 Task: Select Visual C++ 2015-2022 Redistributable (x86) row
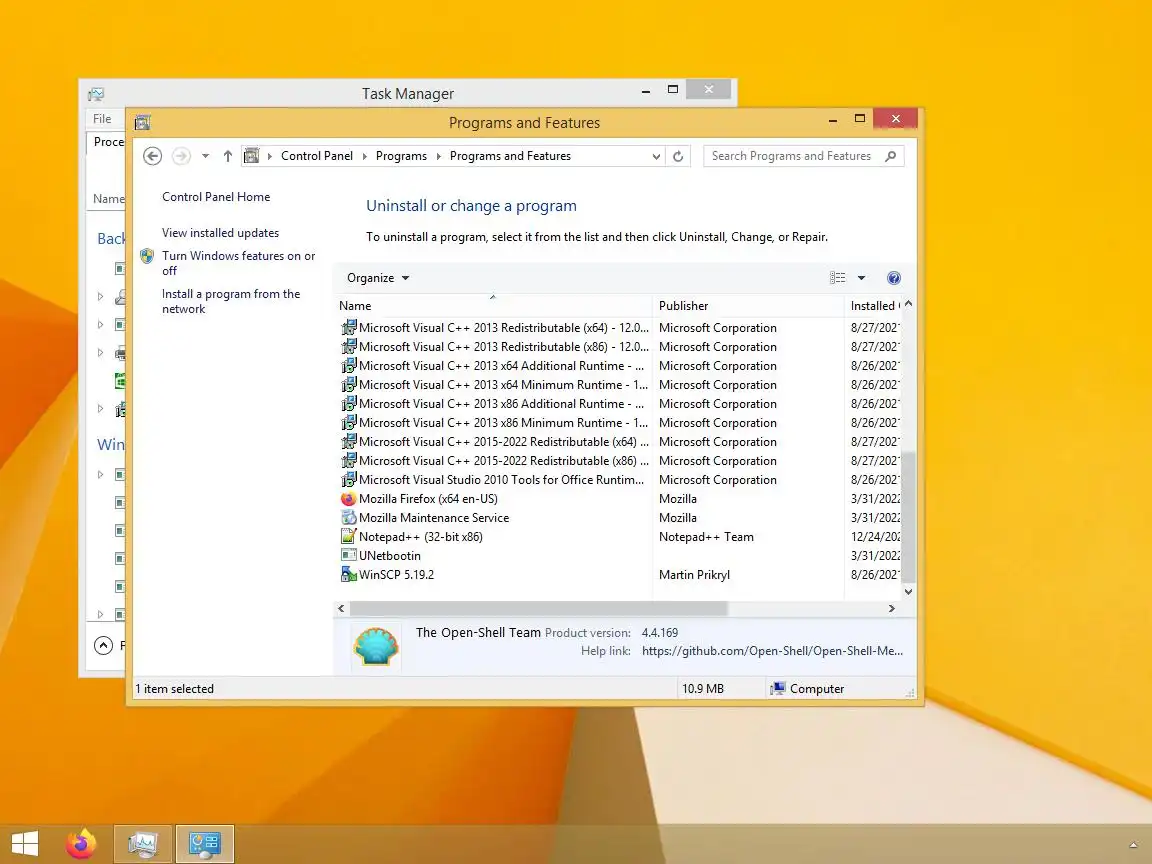coord(619,461)
